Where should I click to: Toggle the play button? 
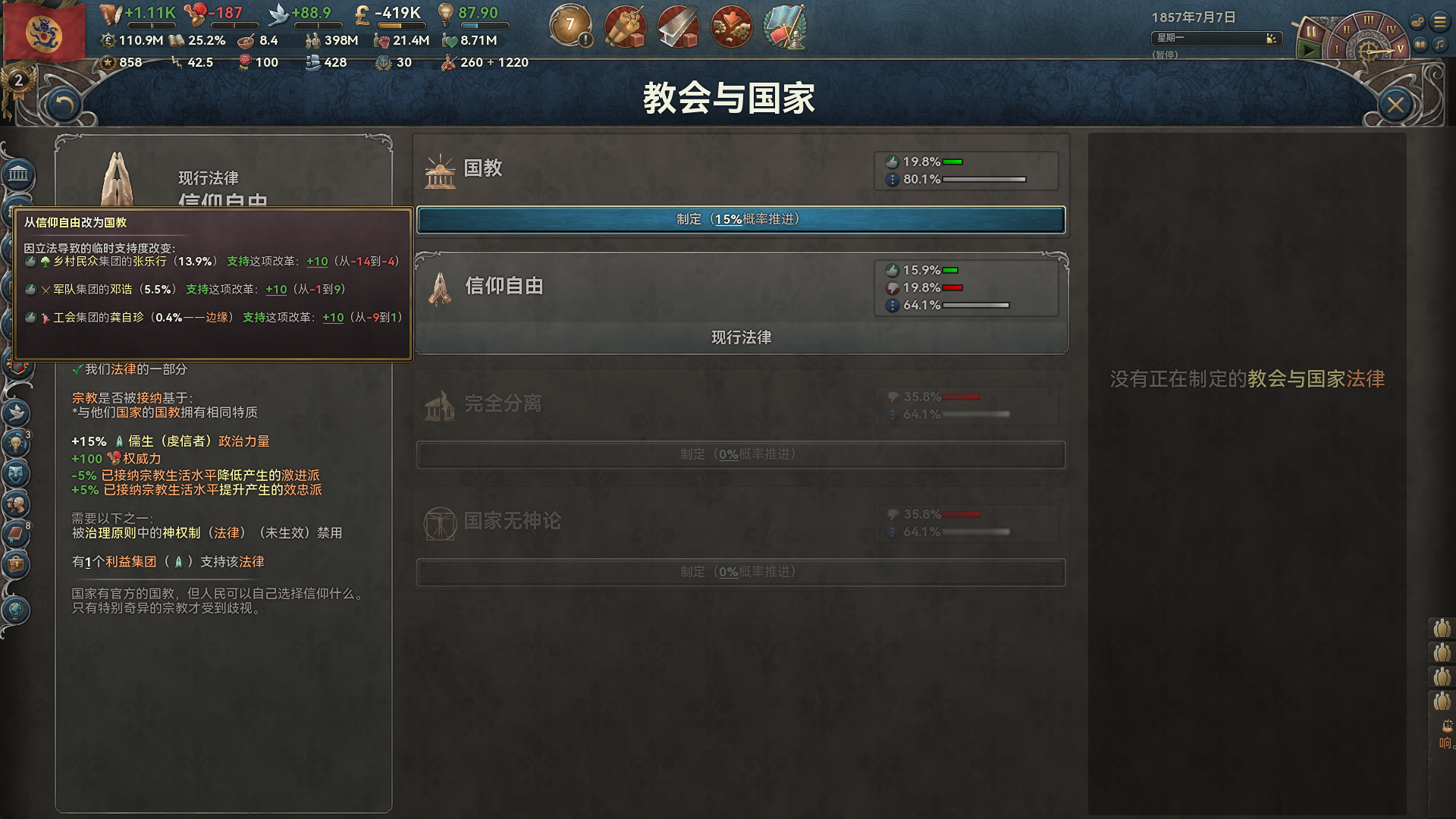(1309, 51)
